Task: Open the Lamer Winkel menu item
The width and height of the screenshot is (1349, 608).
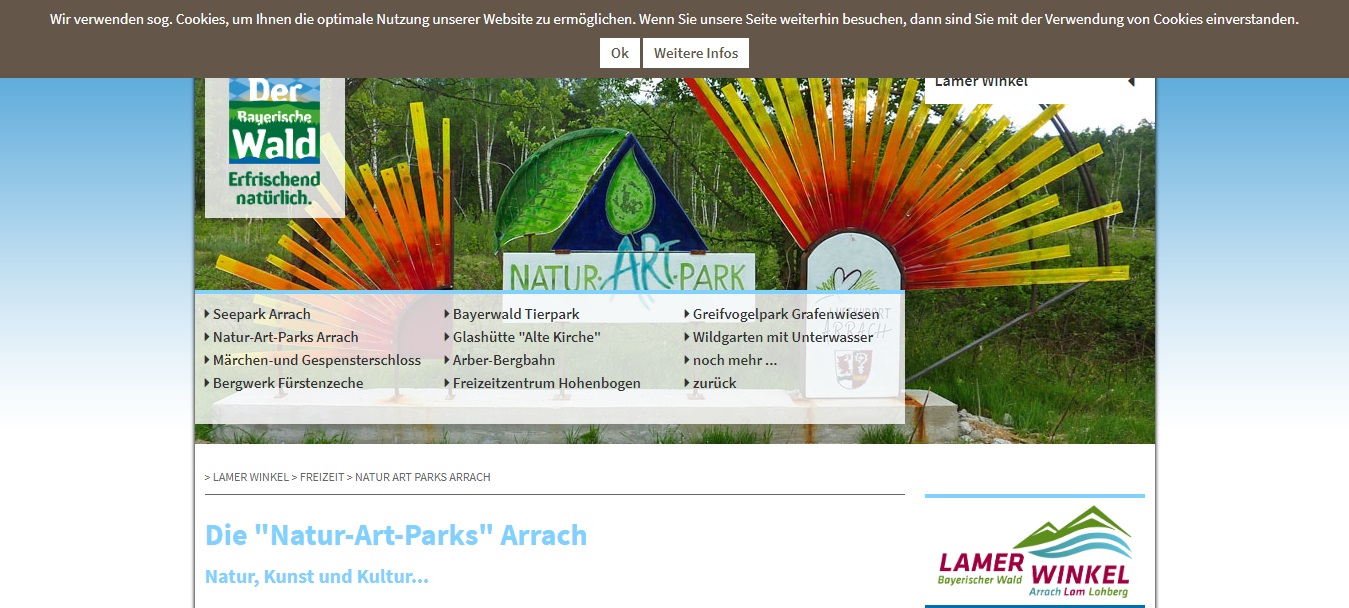Action: (x=981, y=82)
